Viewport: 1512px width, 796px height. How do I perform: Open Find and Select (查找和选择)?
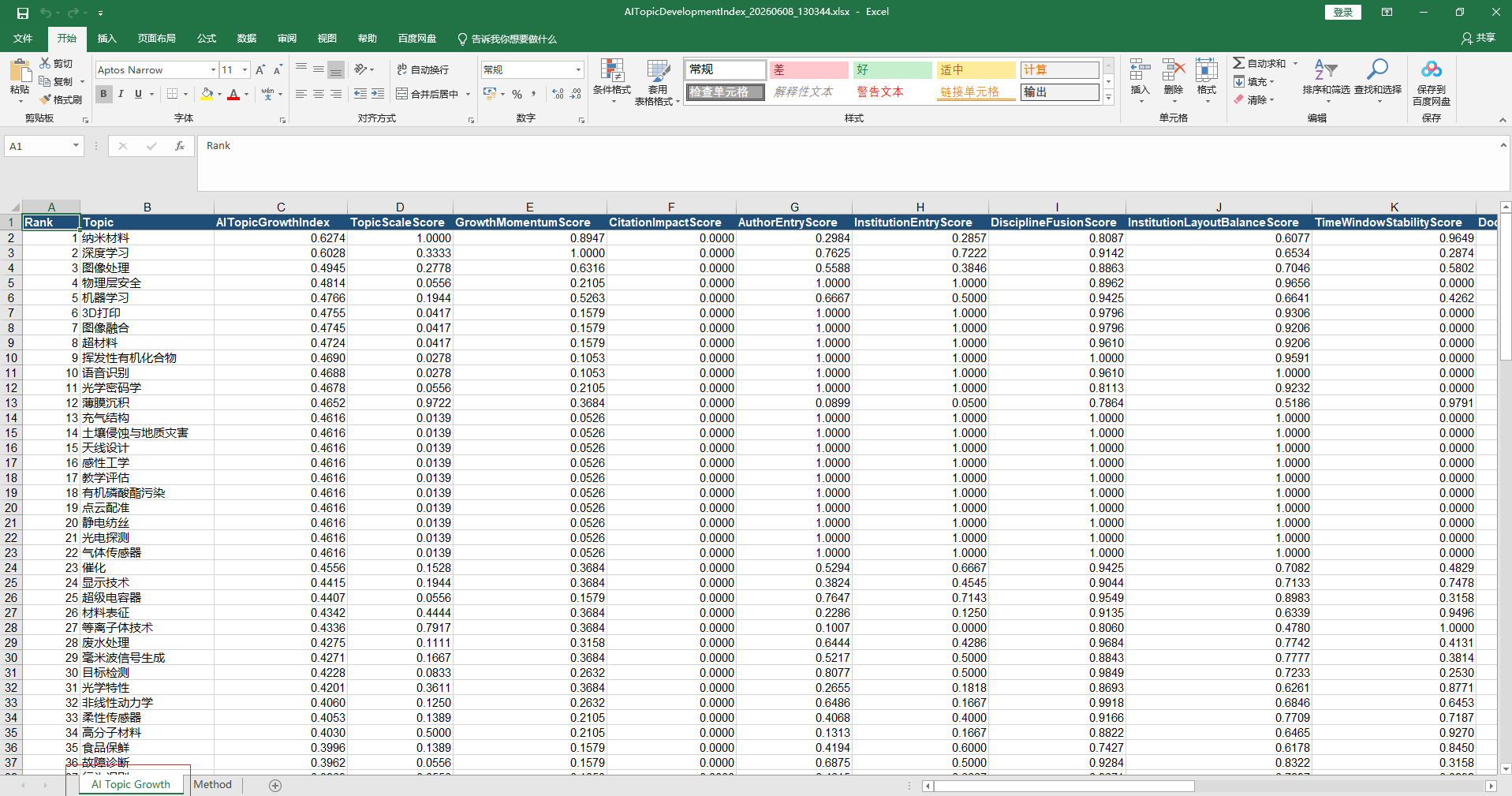click(1378, 81)
